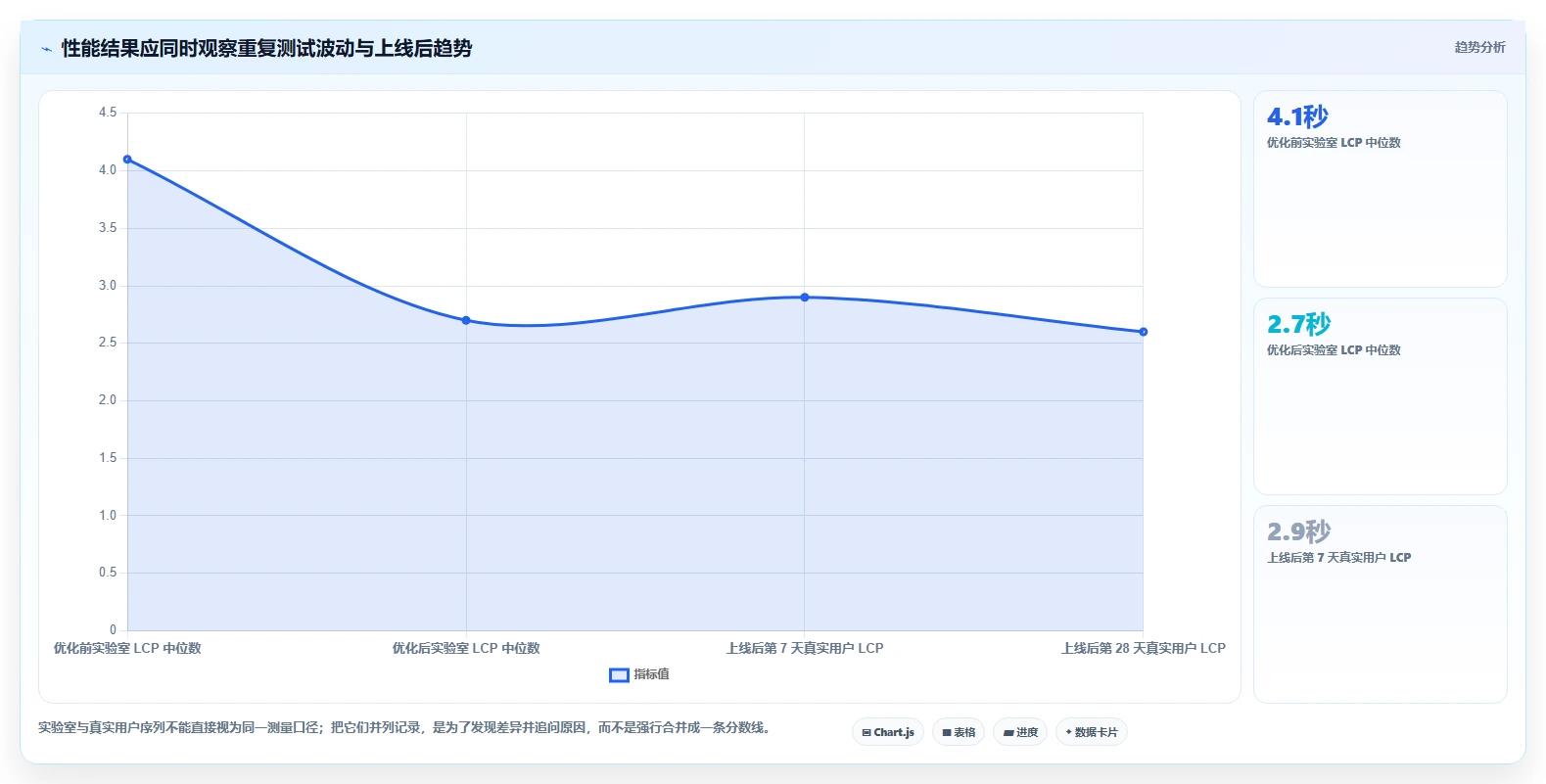
Task: Click the 2.9秒 metric value
Action: (1298, 532)
